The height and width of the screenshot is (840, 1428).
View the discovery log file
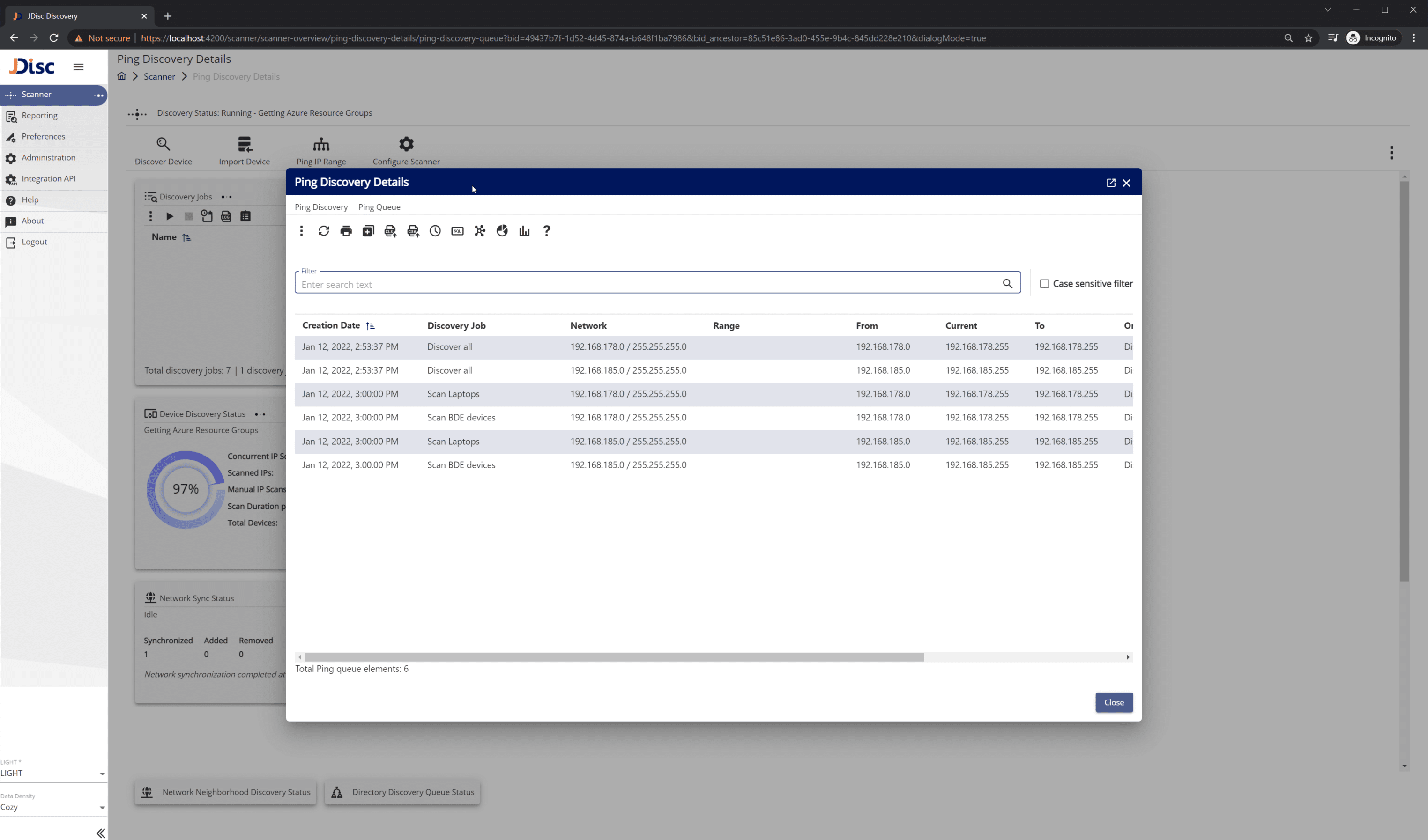(226, 216)
